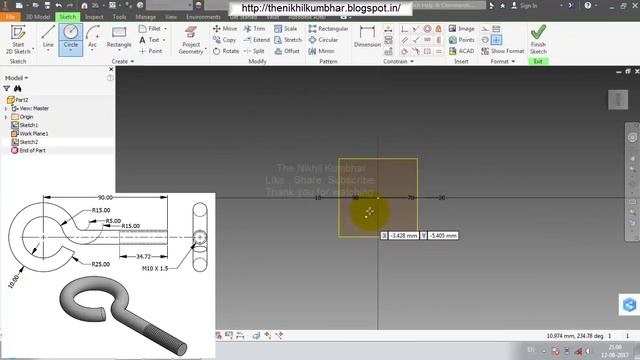
Task: Expand the Constrain panel dropdown
Action: [399, 61]
